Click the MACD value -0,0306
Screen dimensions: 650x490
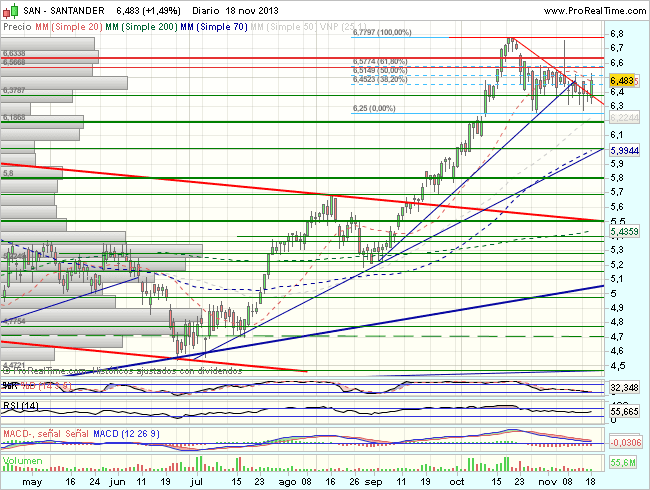click(x=626, y=443)
